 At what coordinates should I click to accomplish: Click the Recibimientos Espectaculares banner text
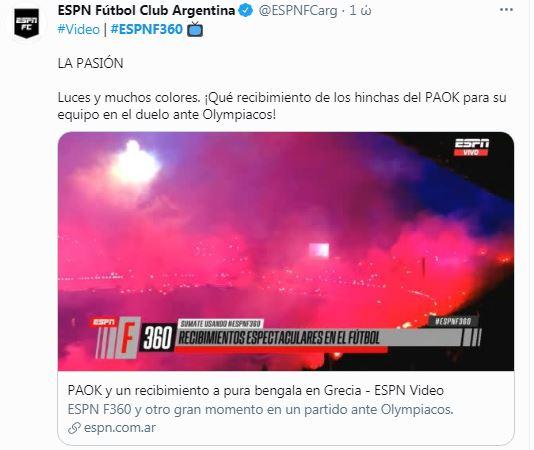point(279,338)
